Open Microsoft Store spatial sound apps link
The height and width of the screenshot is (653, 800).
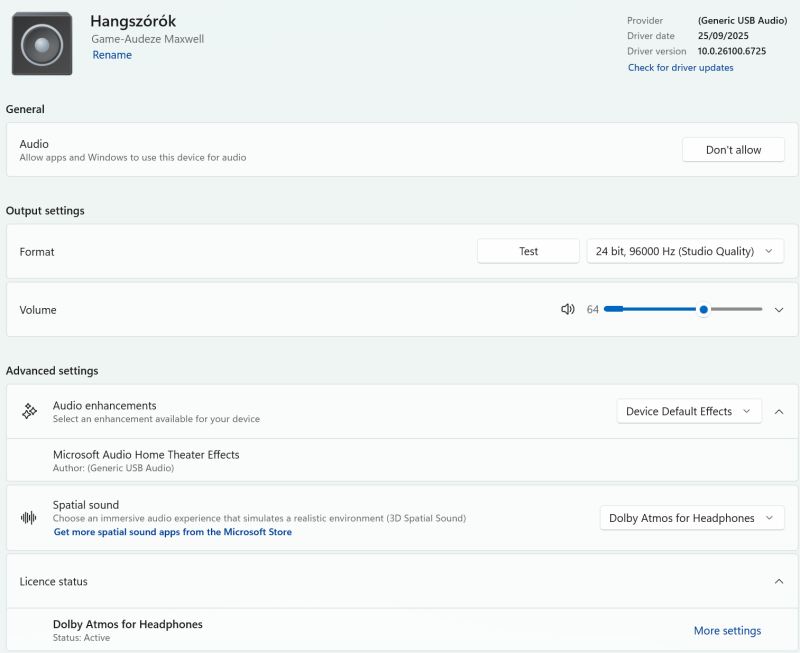point(173,532)
